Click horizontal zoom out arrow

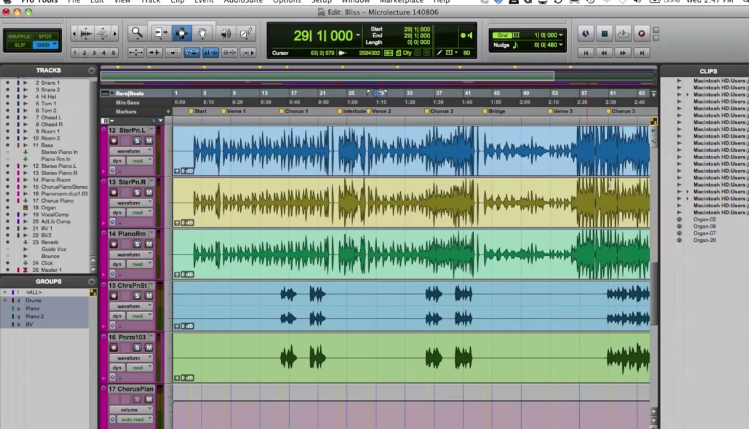(74, 33)
